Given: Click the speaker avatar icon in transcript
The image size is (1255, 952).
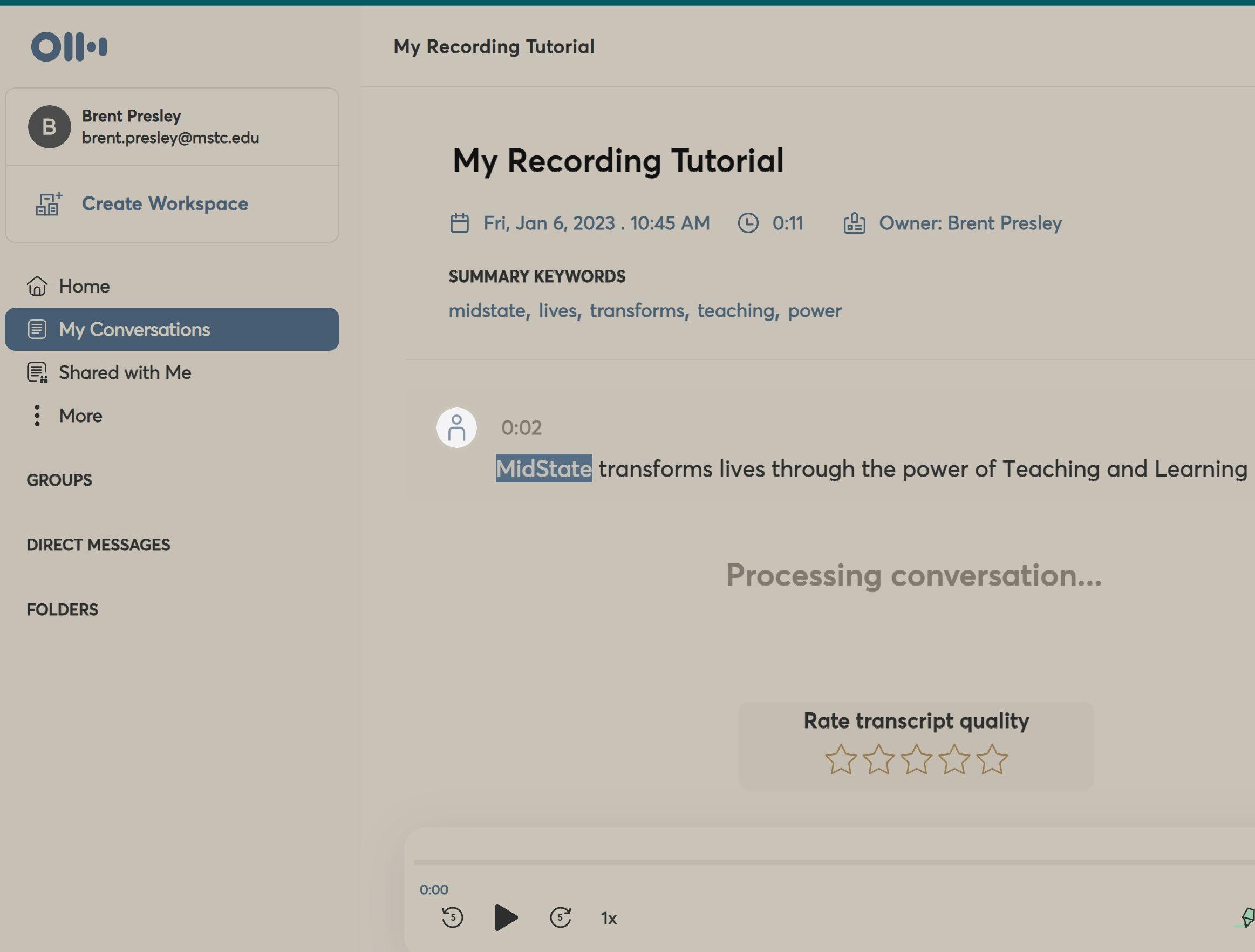Looking at the screenshot, I should [x=456, y=427].
